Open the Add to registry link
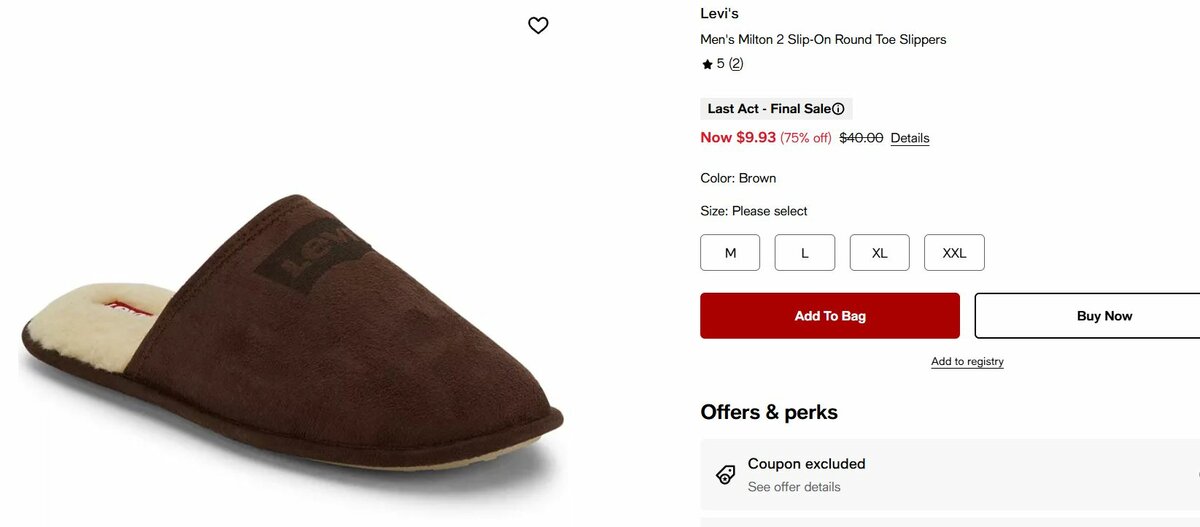 [x=967, y=362]
